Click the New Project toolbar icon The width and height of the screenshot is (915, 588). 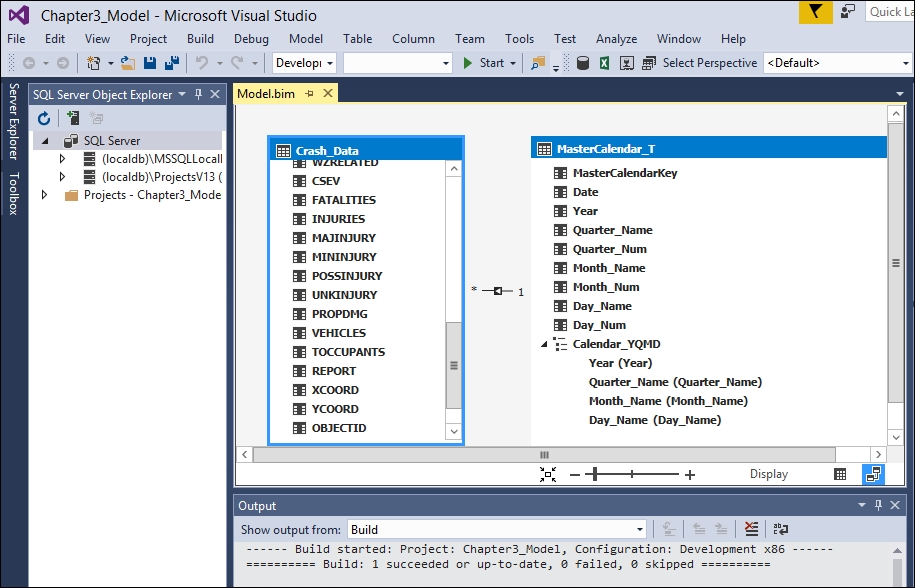(x=93, y=63)
